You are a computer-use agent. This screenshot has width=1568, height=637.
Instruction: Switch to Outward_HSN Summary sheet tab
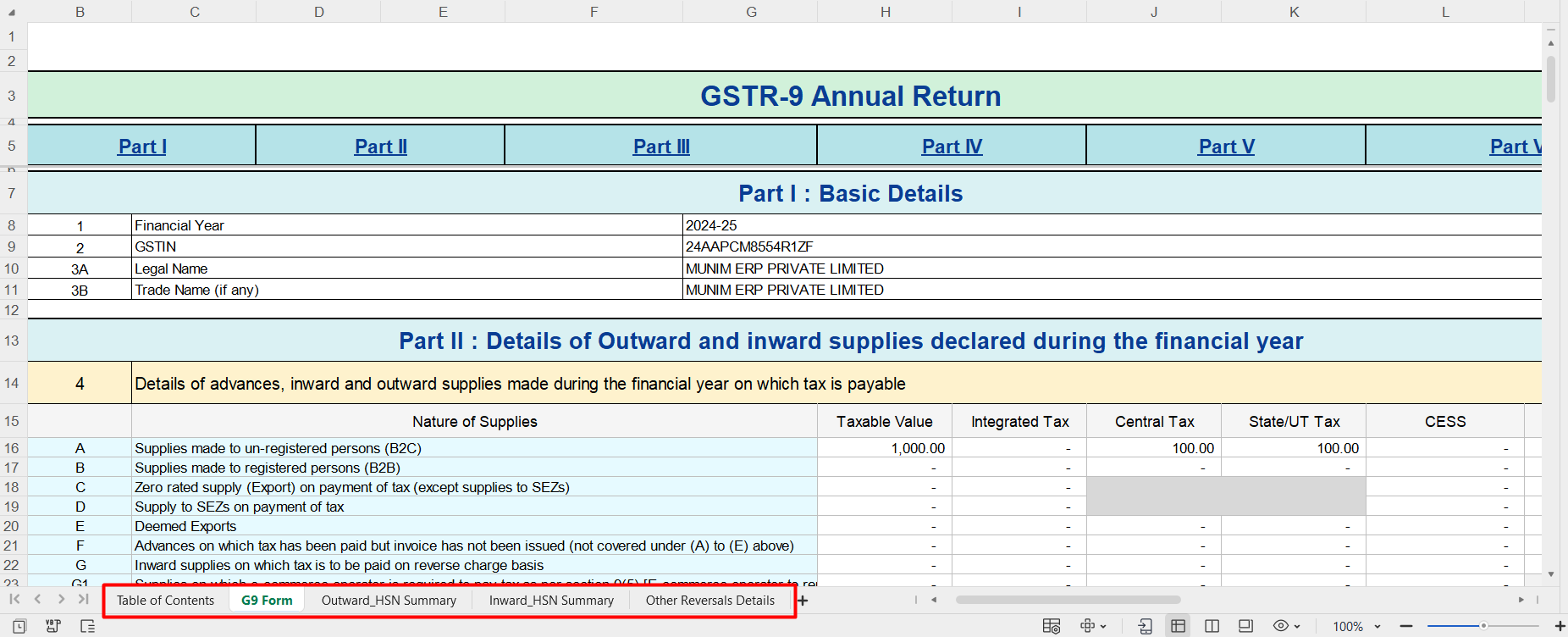(x=389, y=601)
